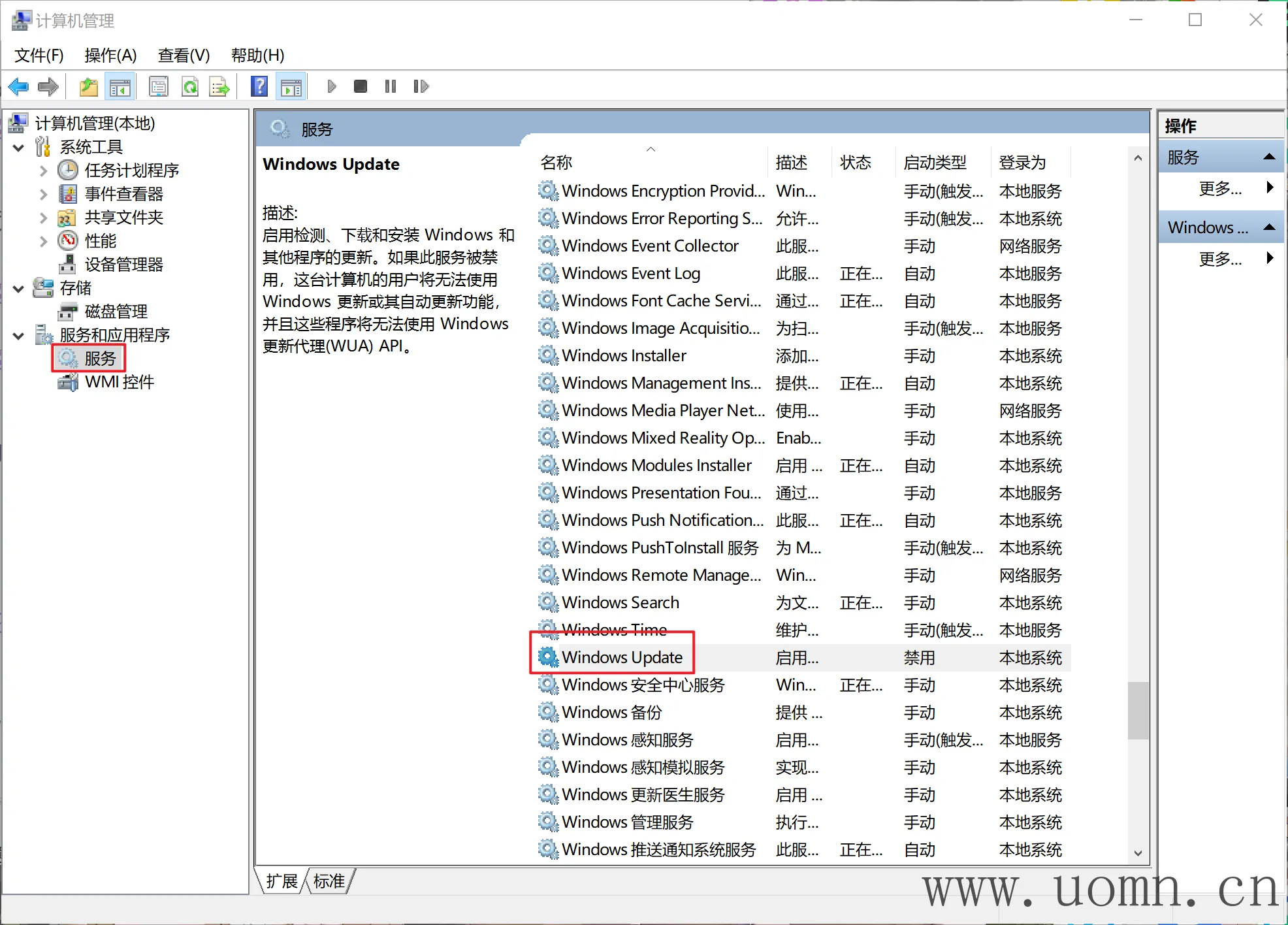Sort services by the 启动类型 column header
1288x925 pixels.
(x=935, y=163)
